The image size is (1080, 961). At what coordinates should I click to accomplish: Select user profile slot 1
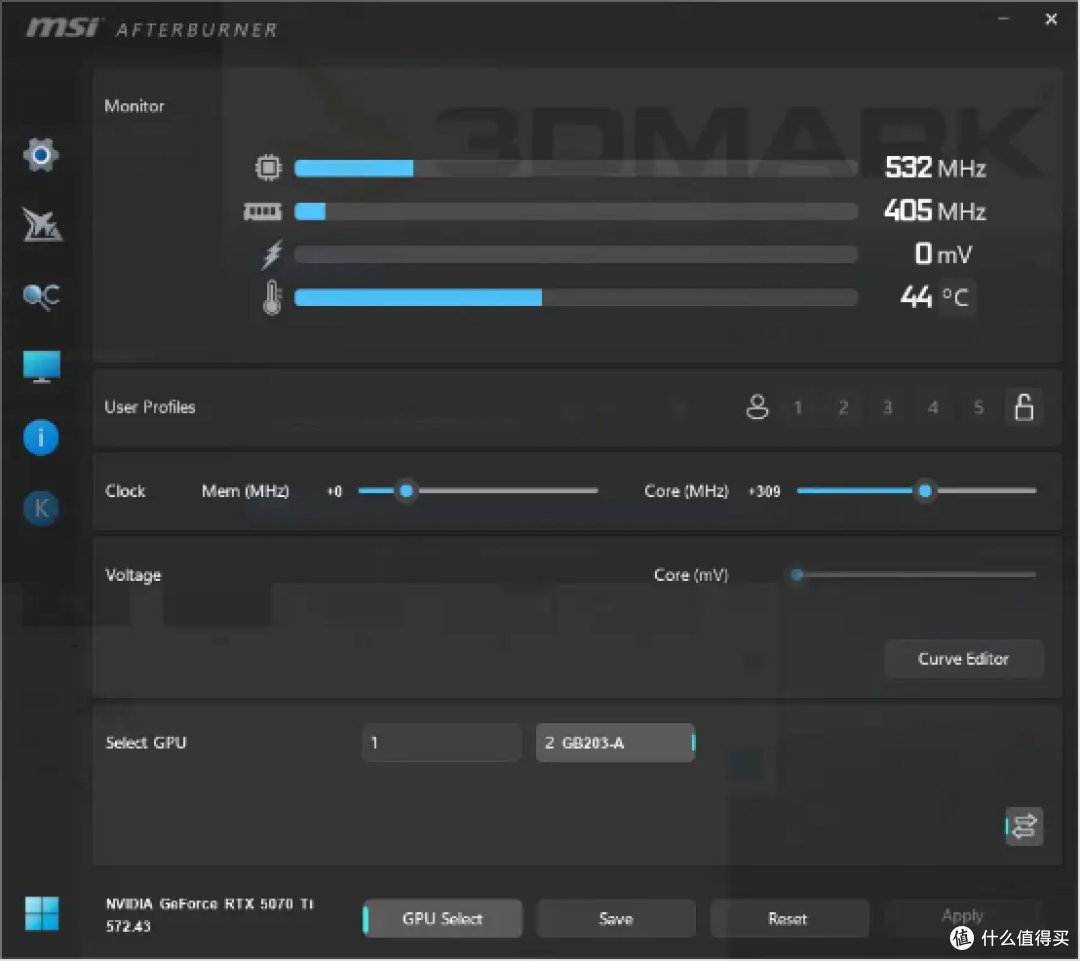[x=798, y=407]
